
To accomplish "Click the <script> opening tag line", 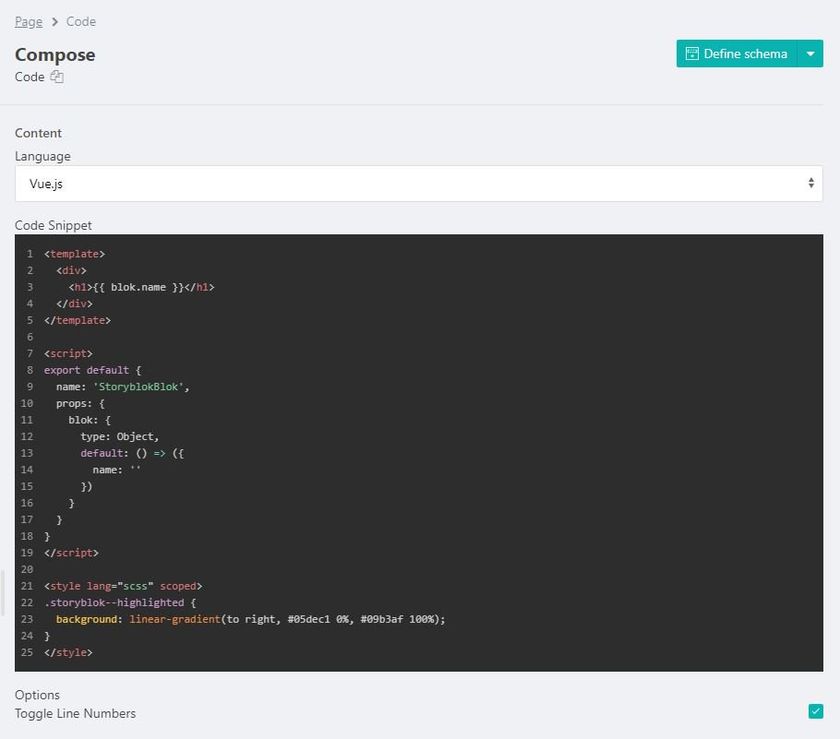I will [68, 354].
